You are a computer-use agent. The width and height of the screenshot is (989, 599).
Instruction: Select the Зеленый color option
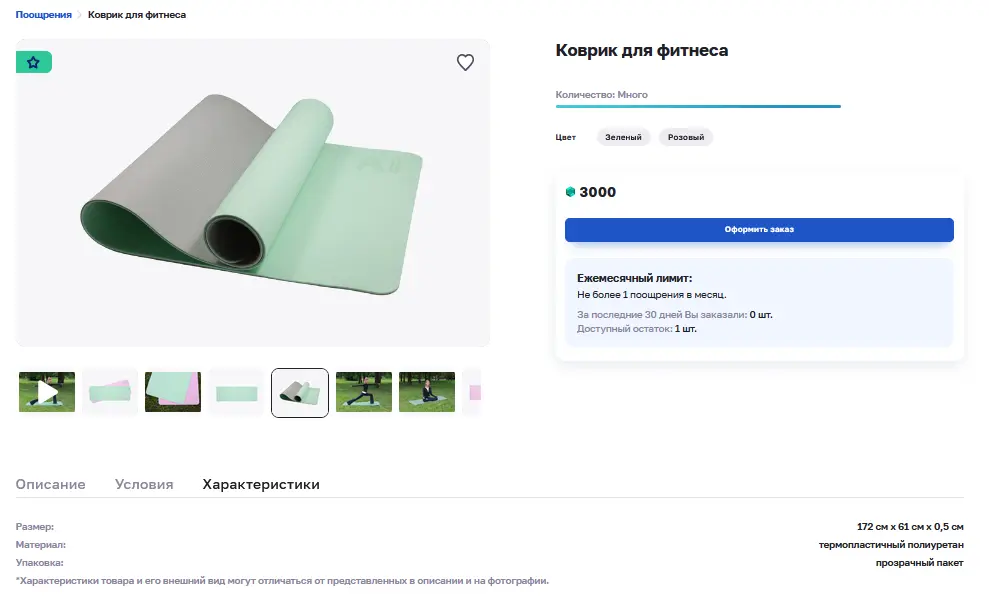coord(623,137)
